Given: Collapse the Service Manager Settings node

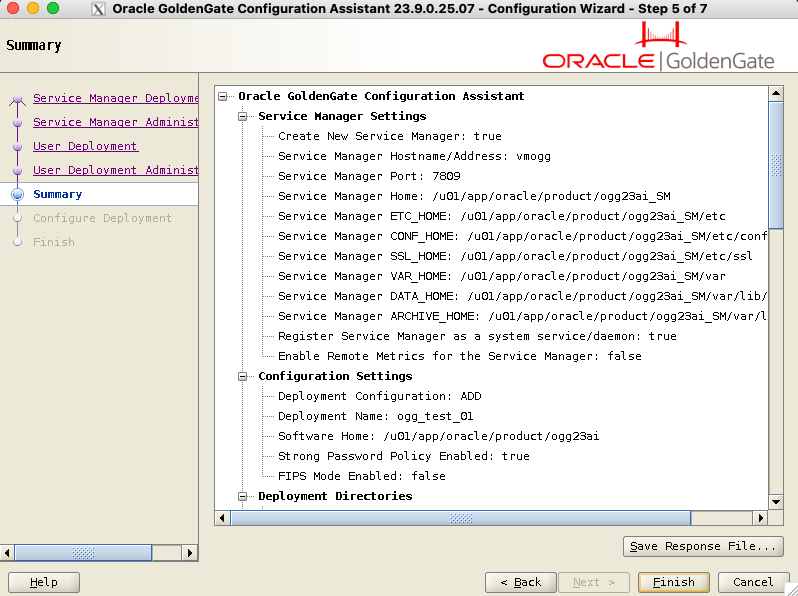Looking at the screenshot, I should 242,116.
